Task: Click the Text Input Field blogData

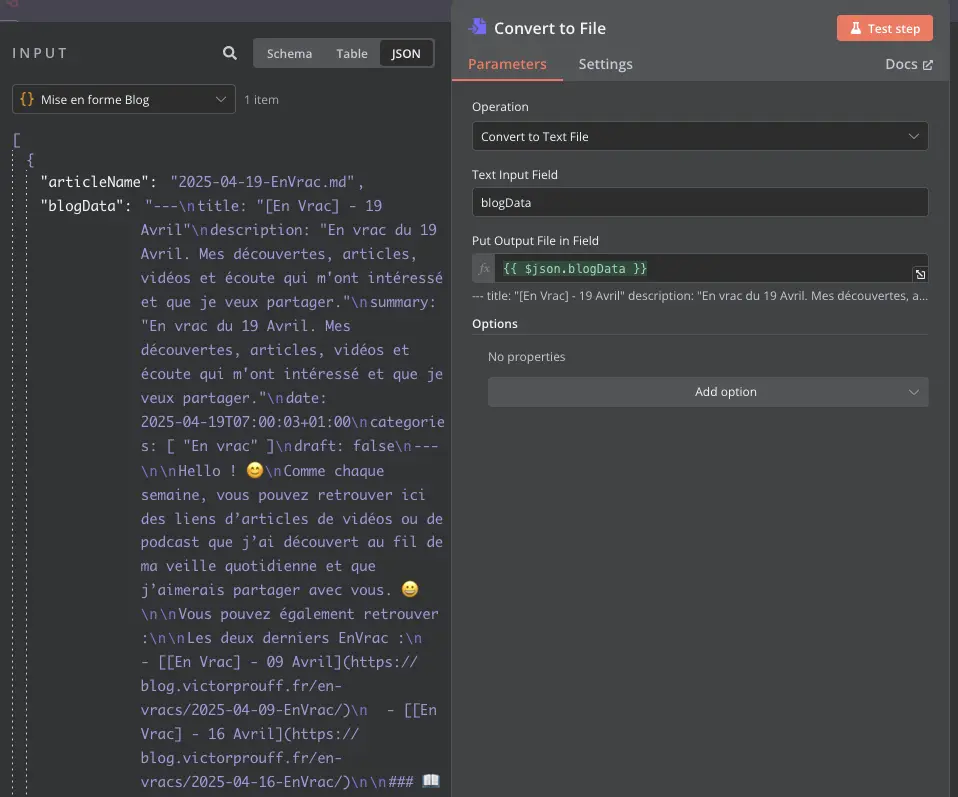Action: 700,202
